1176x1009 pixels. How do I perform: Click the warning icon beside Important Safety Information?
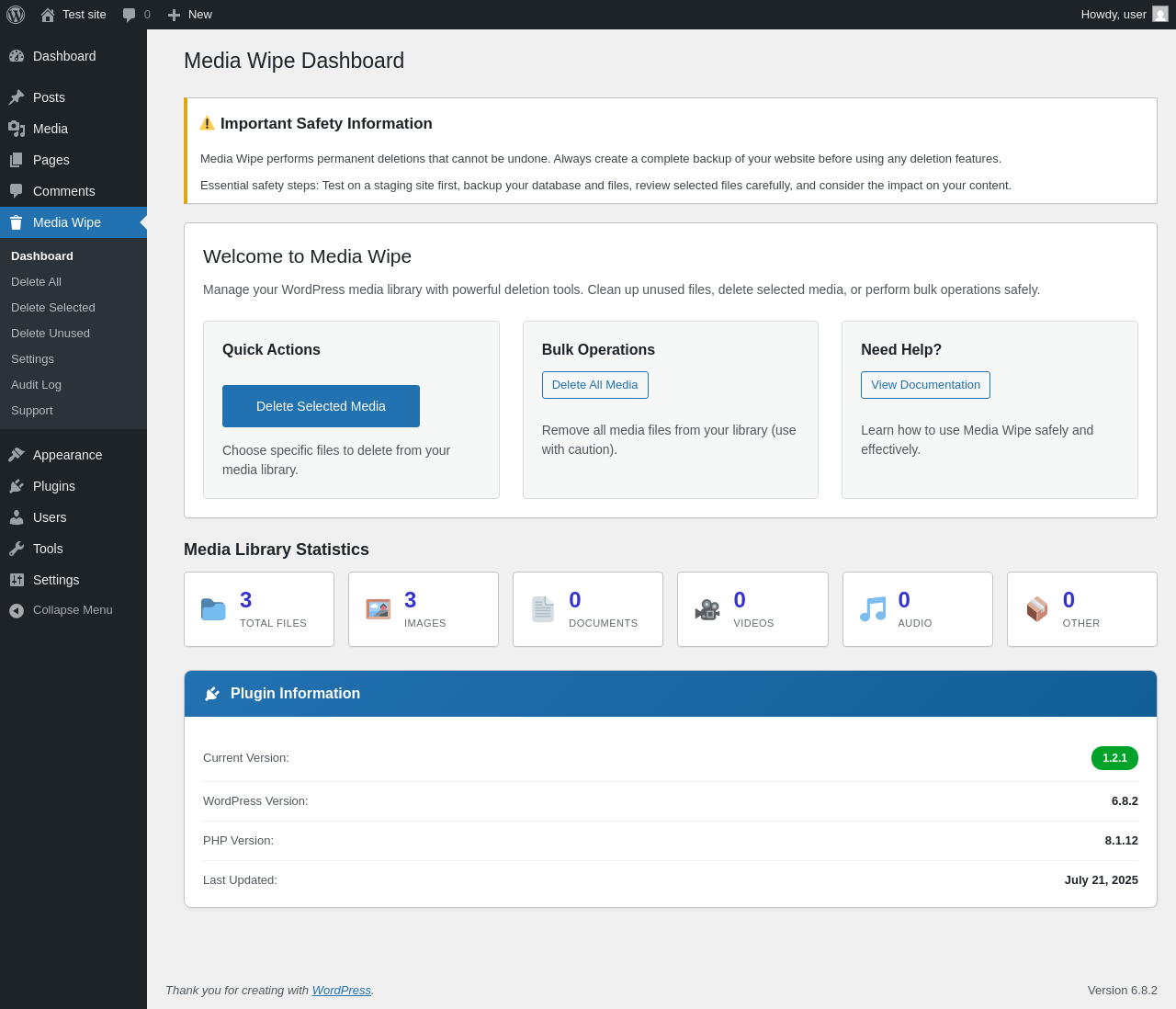(208, 123)
